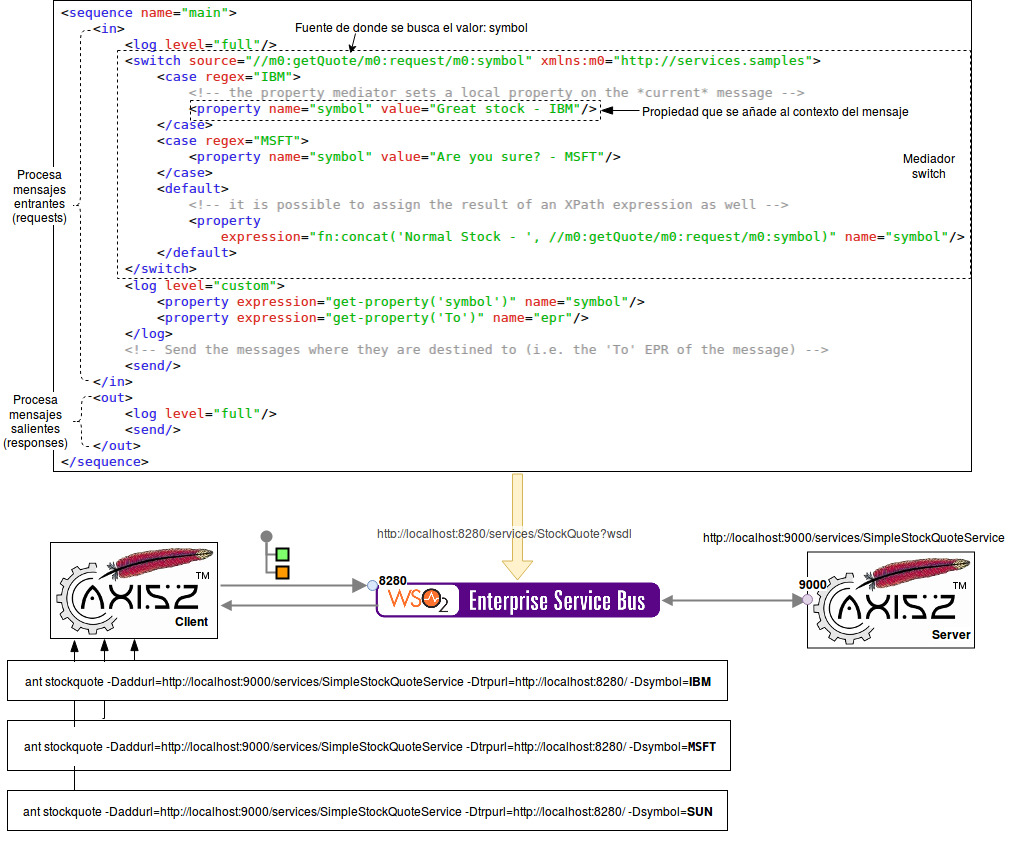Viewport: 1016px width, 845px height.
Task: Select the WSO2 Enterprise Service Bus banner
Action: click(518, 600)
